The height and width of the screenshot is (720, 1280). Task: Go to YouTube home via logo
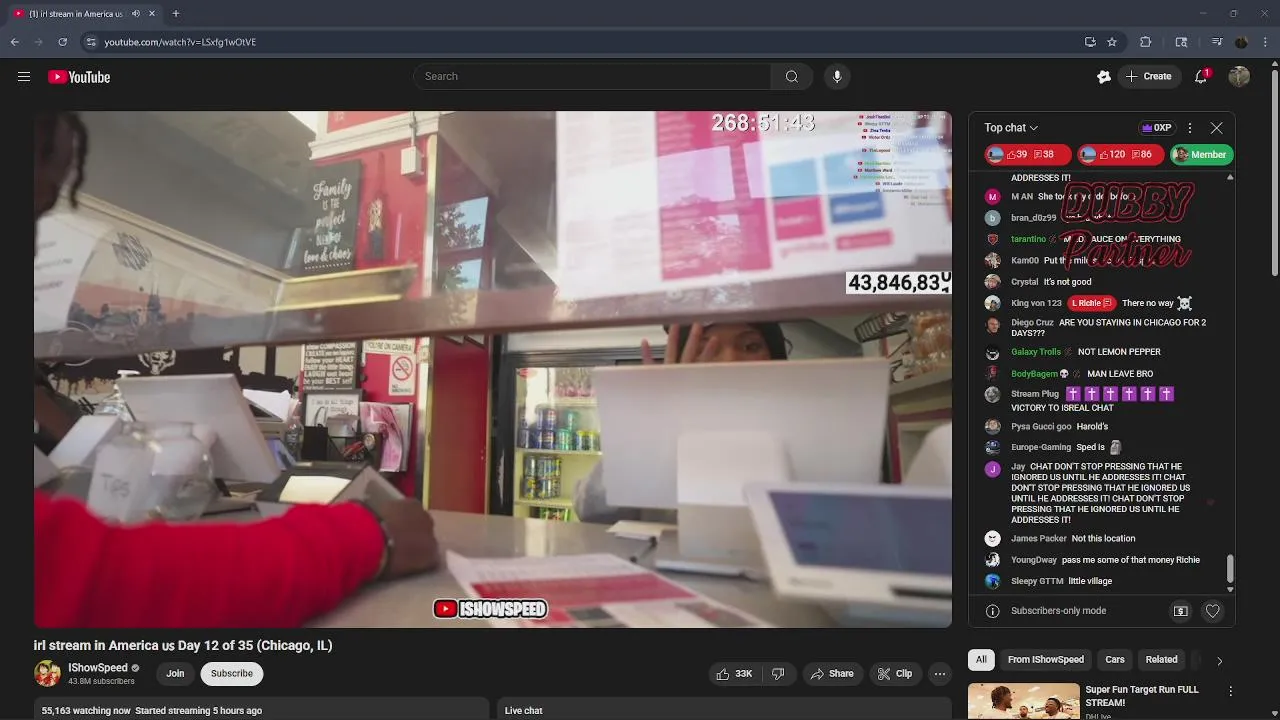point(79,77)
